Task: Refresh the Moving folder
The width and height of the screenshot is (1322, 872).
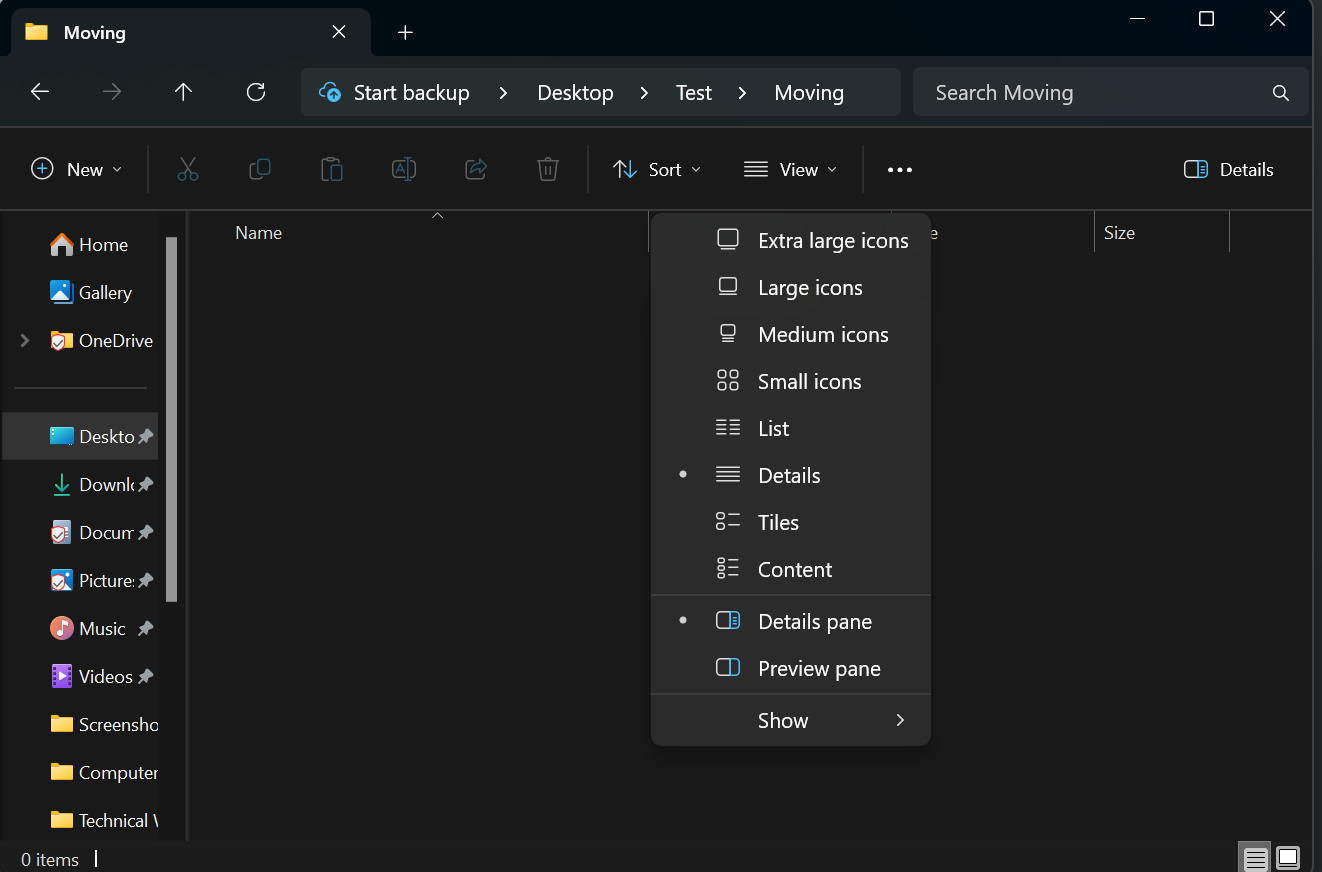Action: pos(256,92)
